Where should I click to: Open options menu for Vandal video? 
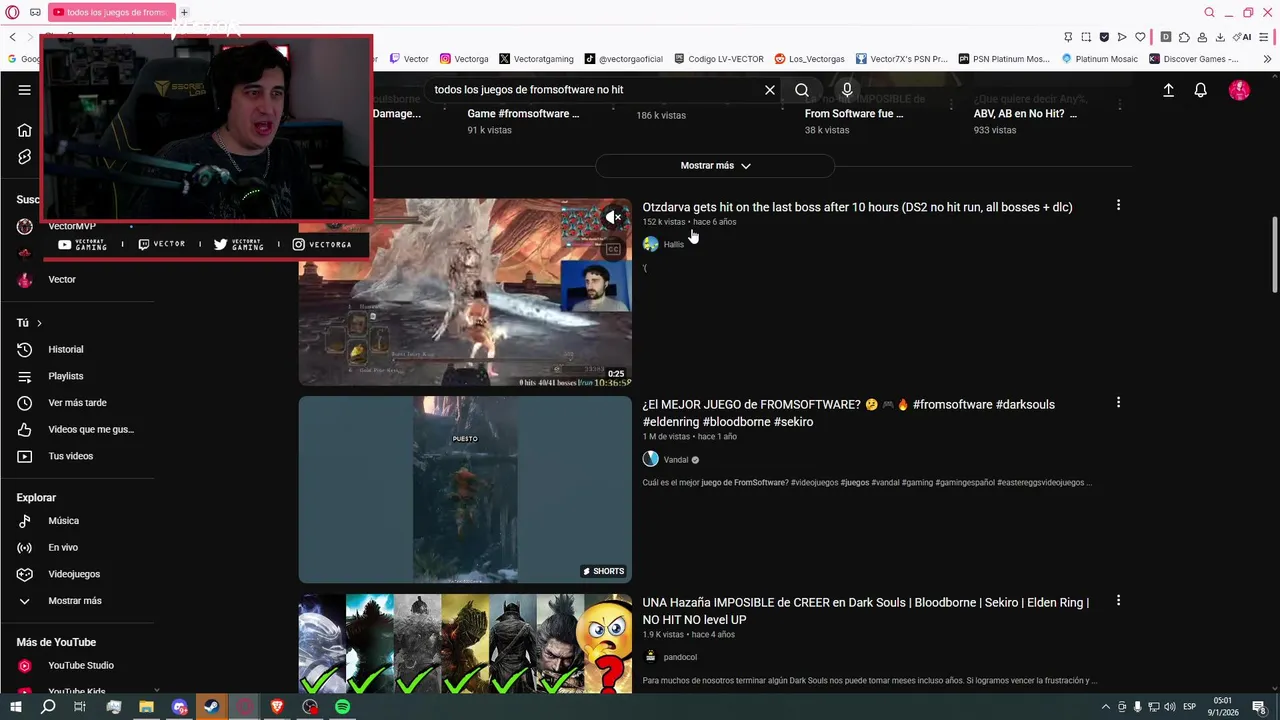coord(1118,402)
